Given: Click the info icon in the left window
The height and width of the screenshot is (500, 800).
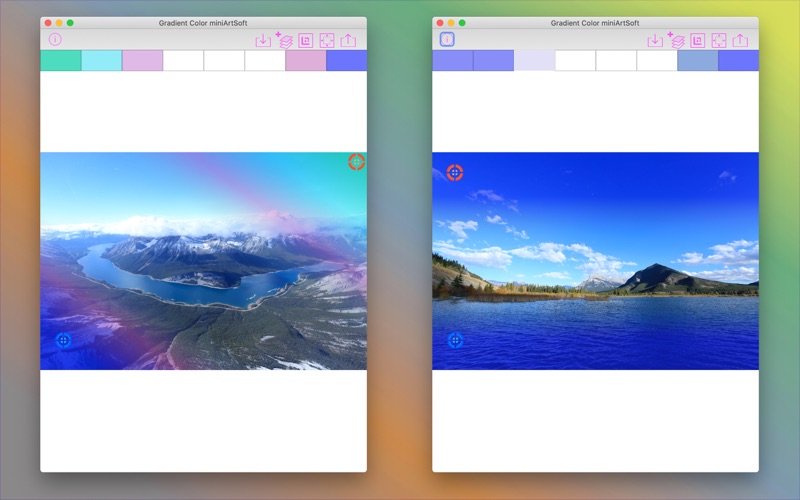Looking at the screenshot, I should pos(55,40).
